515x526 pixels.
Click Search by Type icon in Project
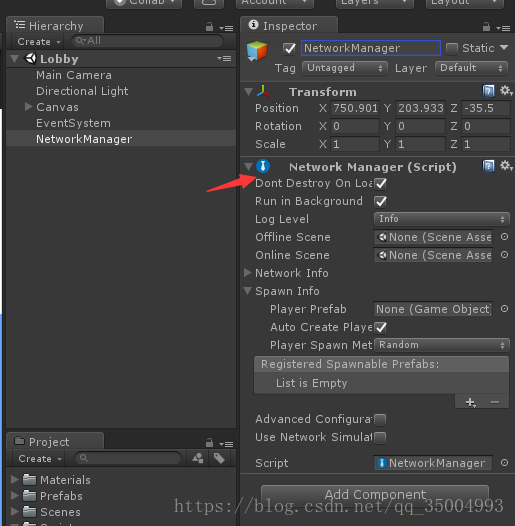click(x=198, y=458)
